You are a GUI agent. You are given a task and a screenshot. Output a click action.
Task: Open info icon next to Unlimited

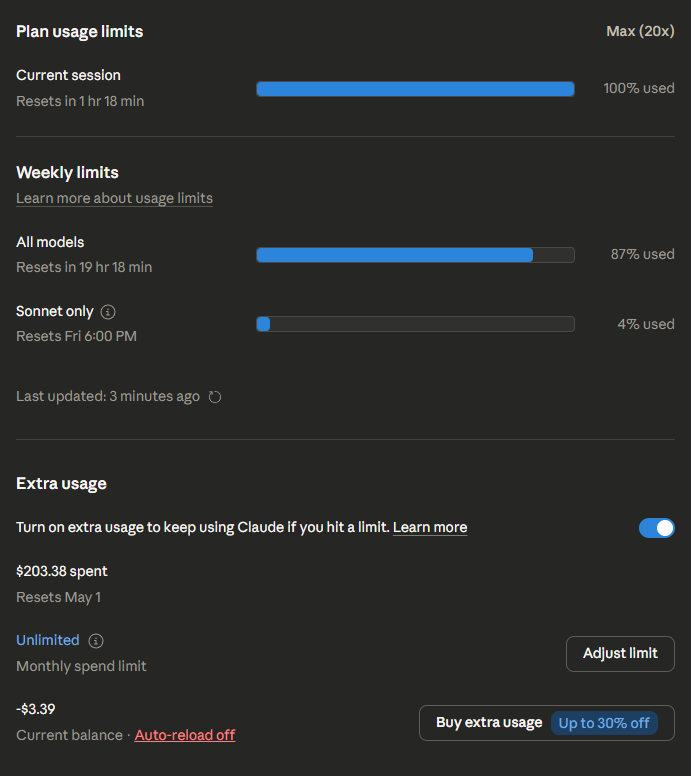click(96, 641)
